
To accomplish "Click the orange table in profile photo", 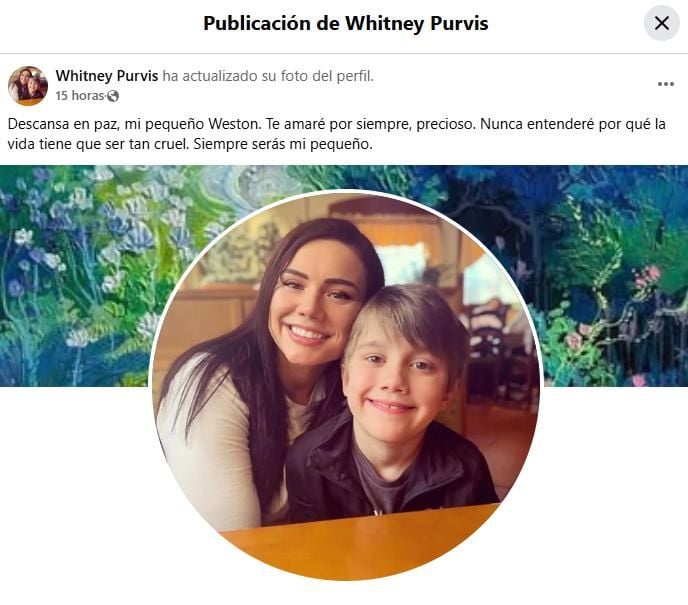I will point(360,542).
